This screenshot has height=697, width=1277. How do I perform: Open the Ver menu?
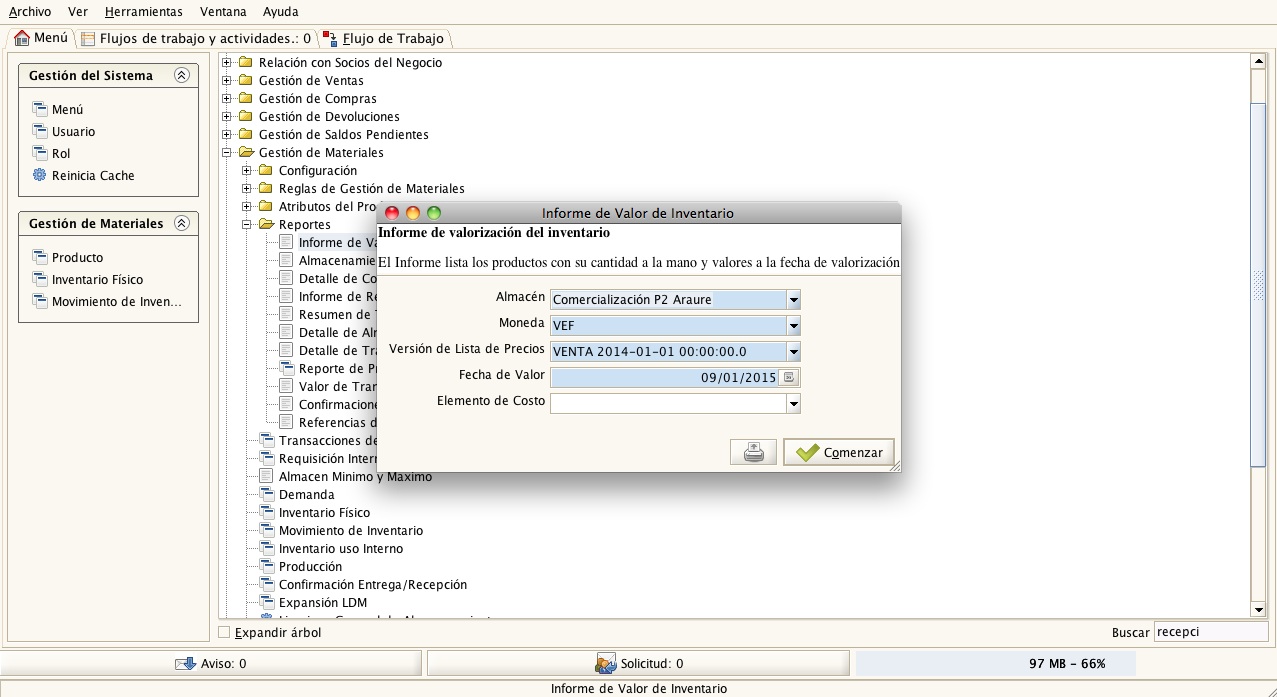coord(78,11)
